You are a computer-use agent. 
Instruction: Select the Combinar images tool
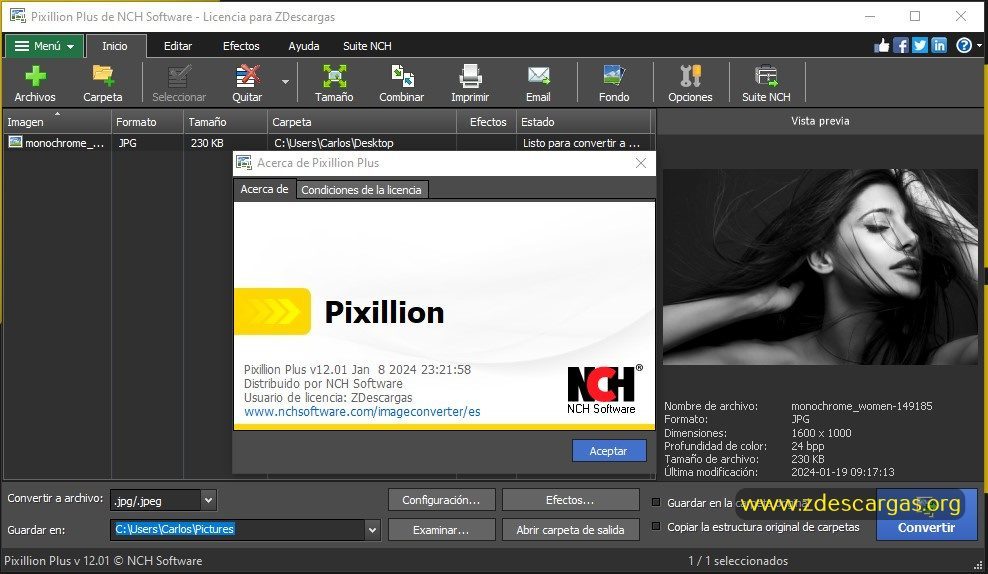(401, 83)
